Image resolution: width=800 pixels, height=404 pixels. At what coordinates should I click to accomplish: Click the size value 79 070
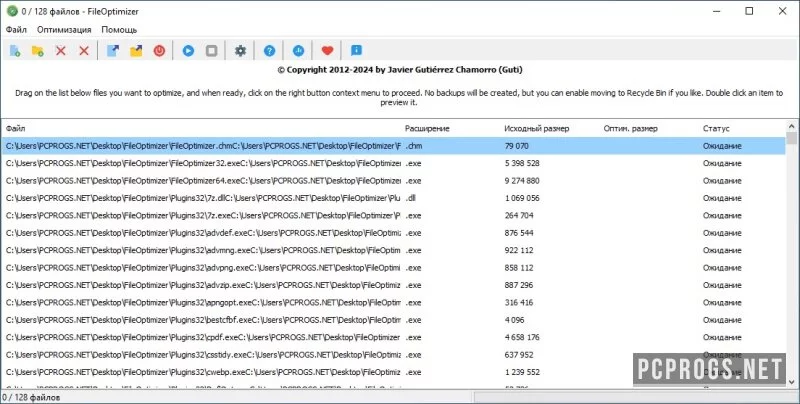pyautogui.click(x=517, y=146)
